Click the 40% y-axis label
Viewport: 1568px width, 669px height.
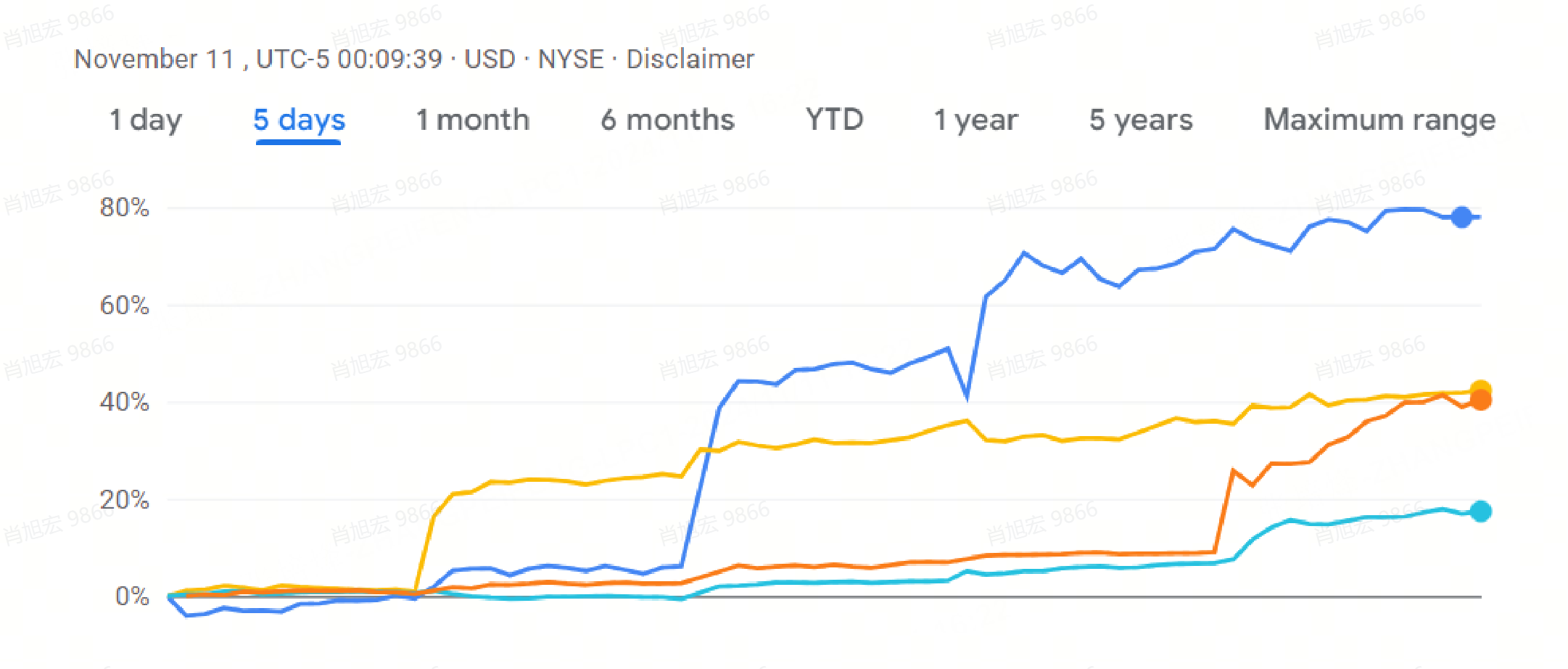125,402
